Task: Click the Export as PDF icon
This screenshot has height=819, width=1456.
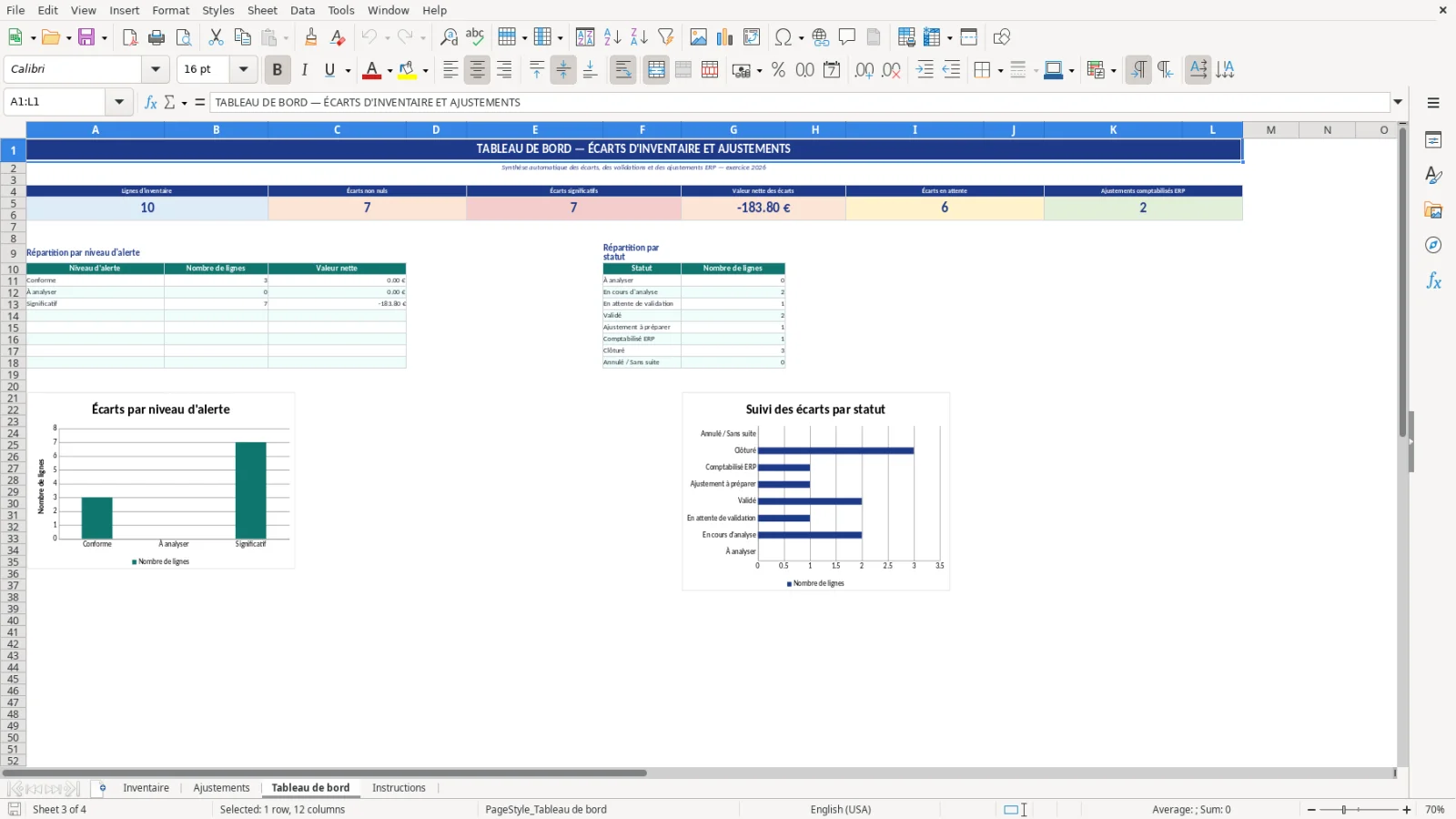Action: 130,37
